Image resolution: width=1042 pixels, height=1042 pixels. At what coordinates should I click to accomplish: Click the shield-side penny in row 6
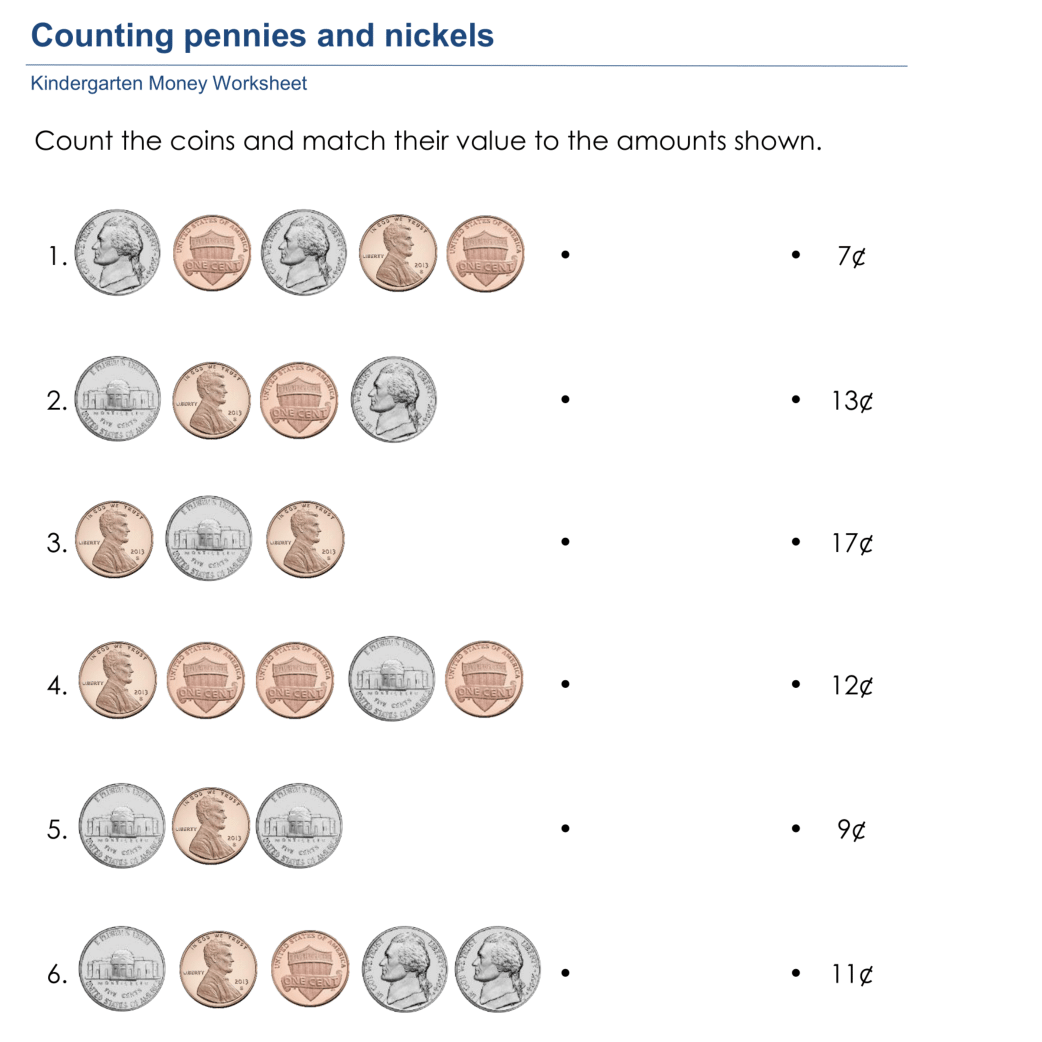pos(307,970)
